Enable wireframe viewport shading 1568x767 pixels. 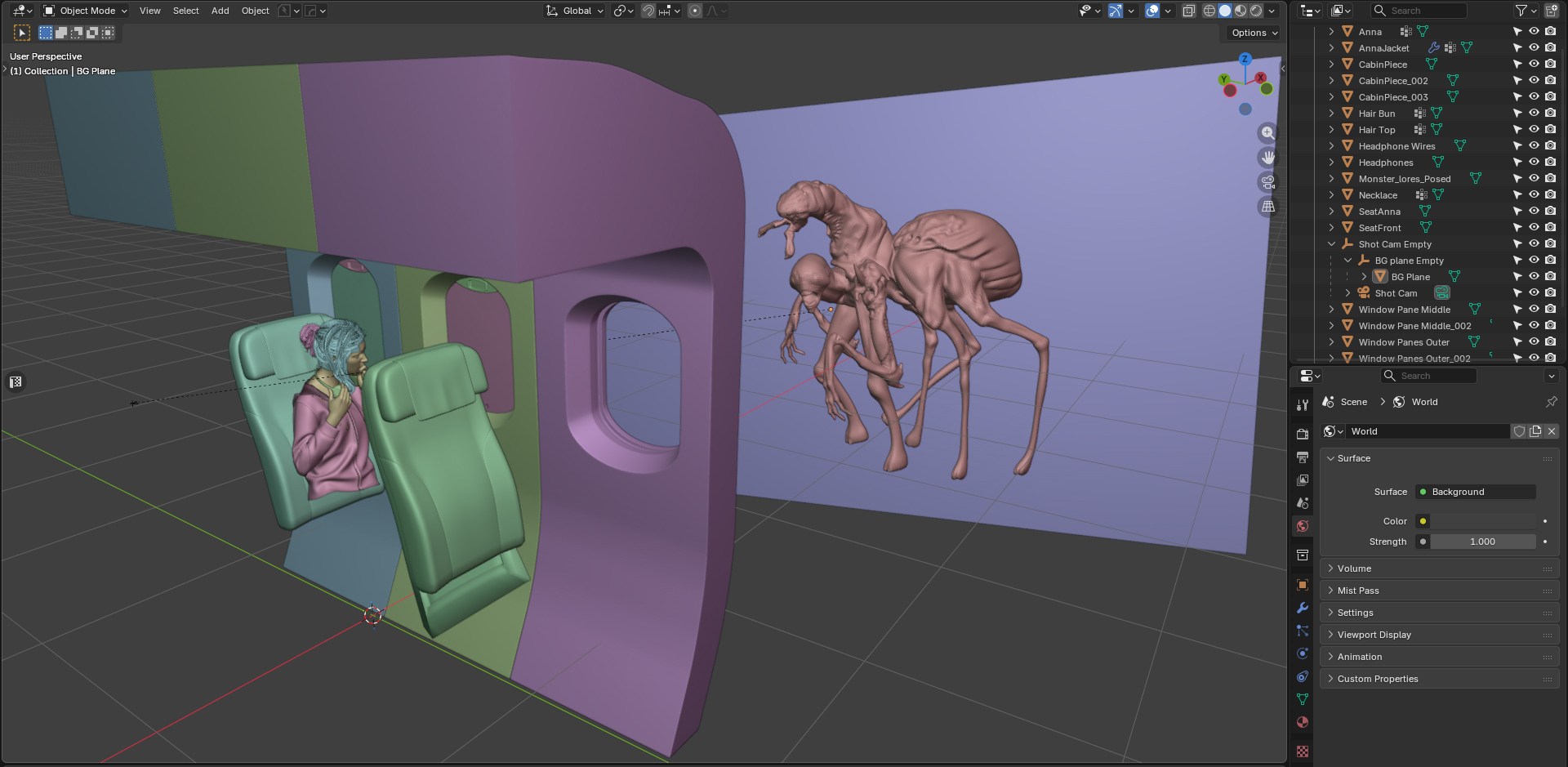(1209, 11)
